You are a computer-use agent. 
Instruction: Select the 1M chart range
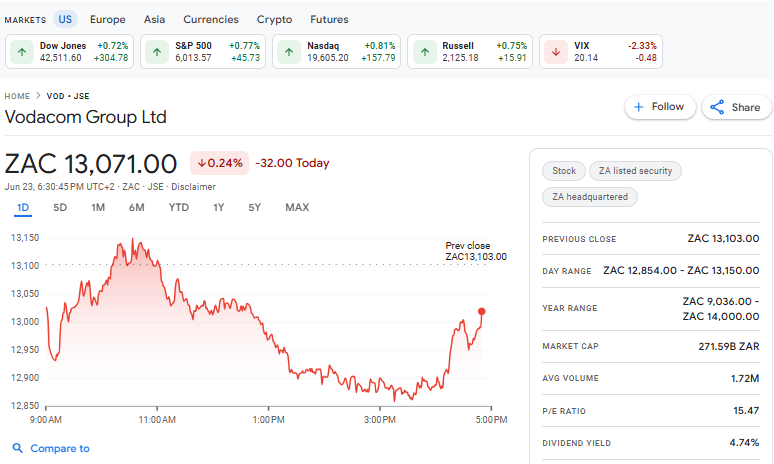click(98, 207)
